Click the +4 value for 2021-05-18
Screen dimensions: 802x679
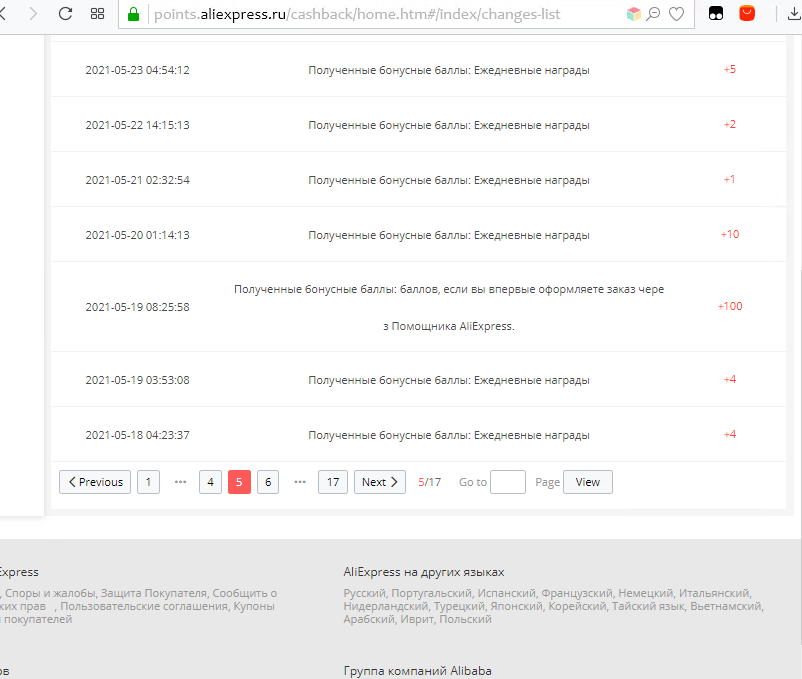pos(730,435)
